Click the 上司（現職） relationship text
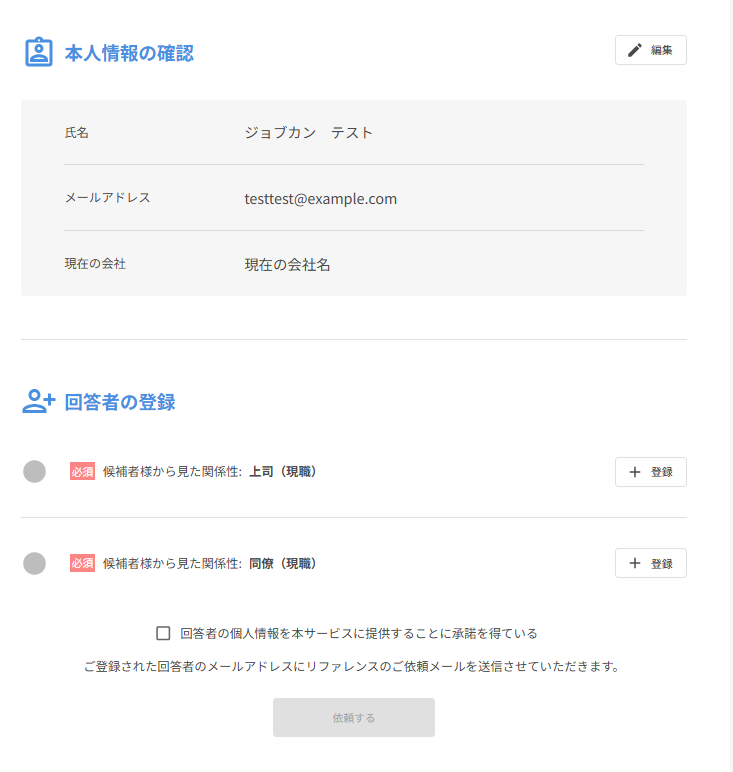 (283, 472)
